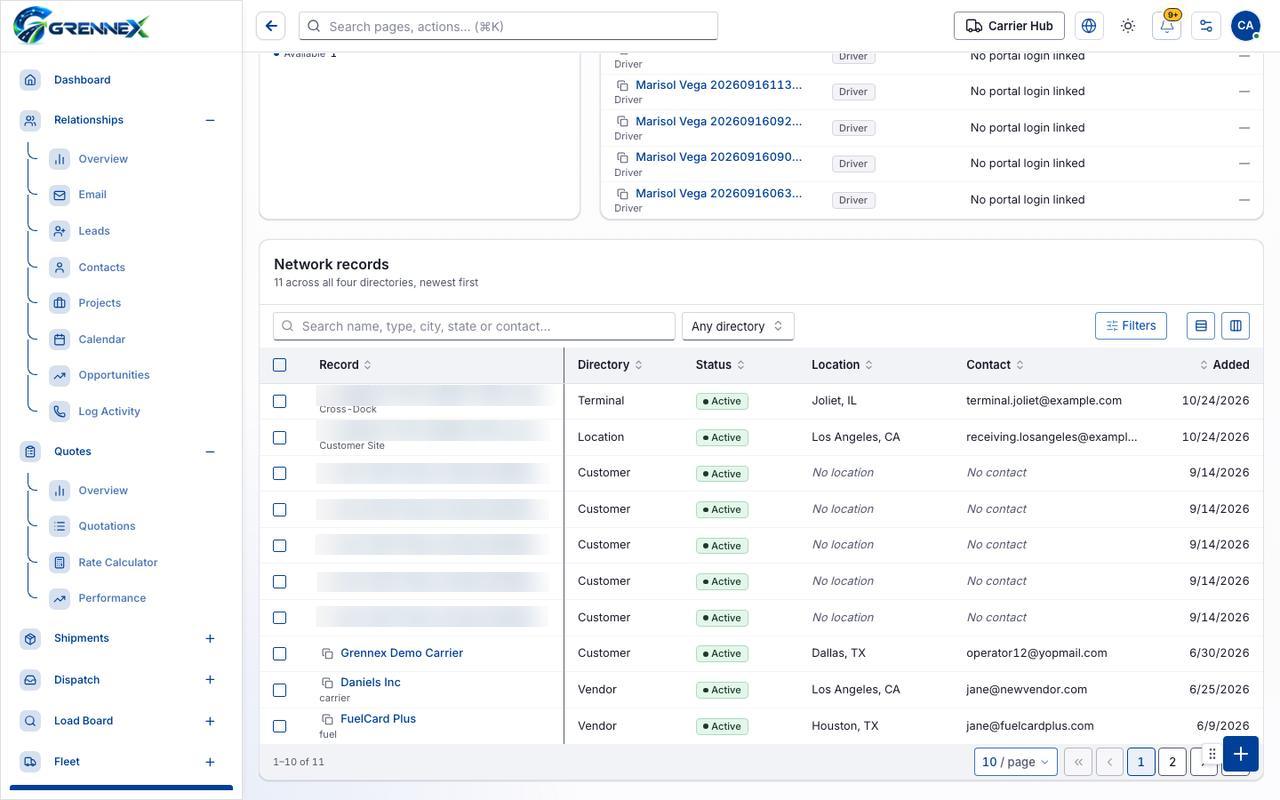
Task: Focus the Search pages, actions field
Action: (508, 26)
